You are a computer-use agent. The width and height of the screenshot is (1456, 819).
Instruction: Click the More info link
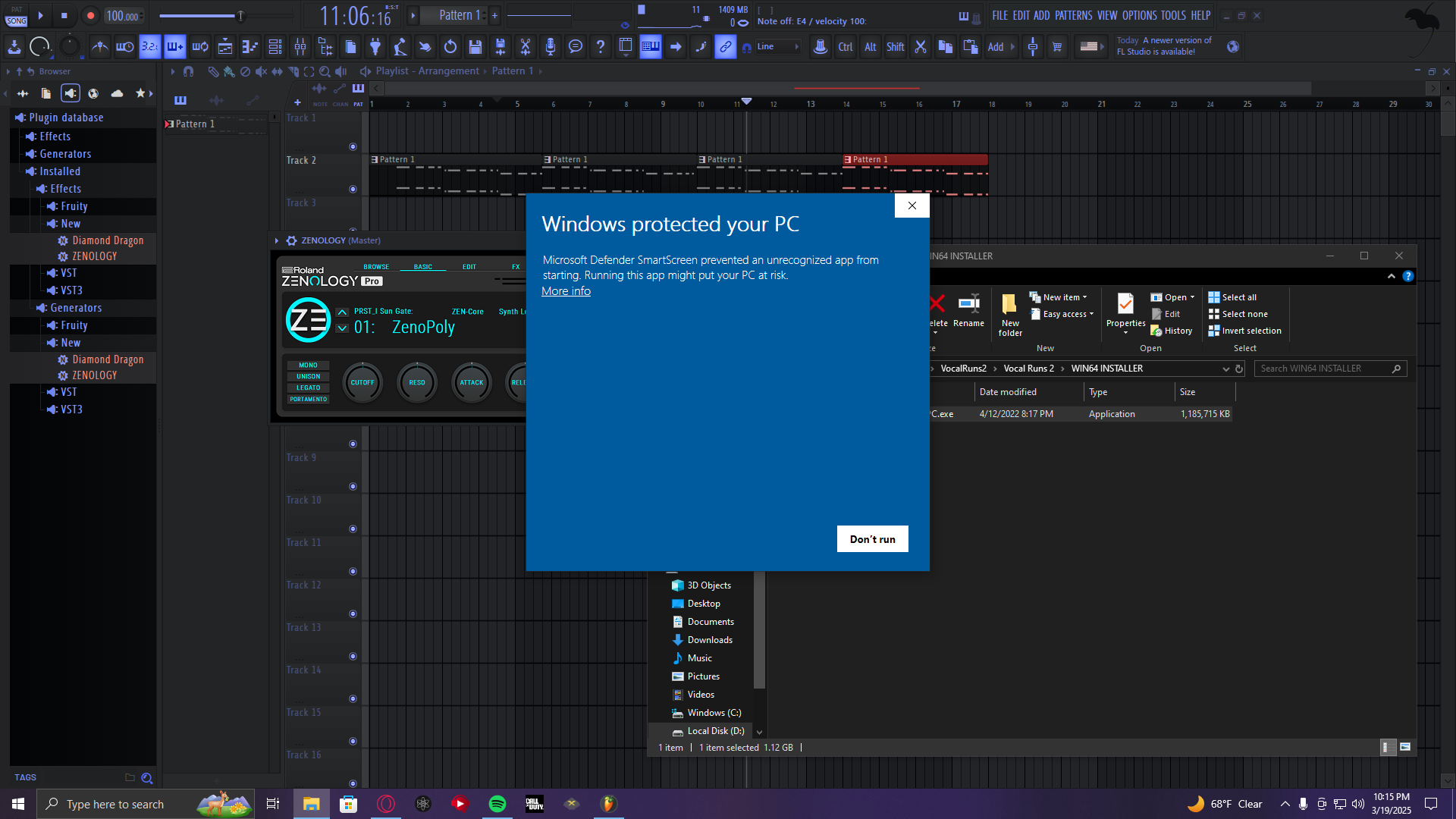[x=566, y=291]
